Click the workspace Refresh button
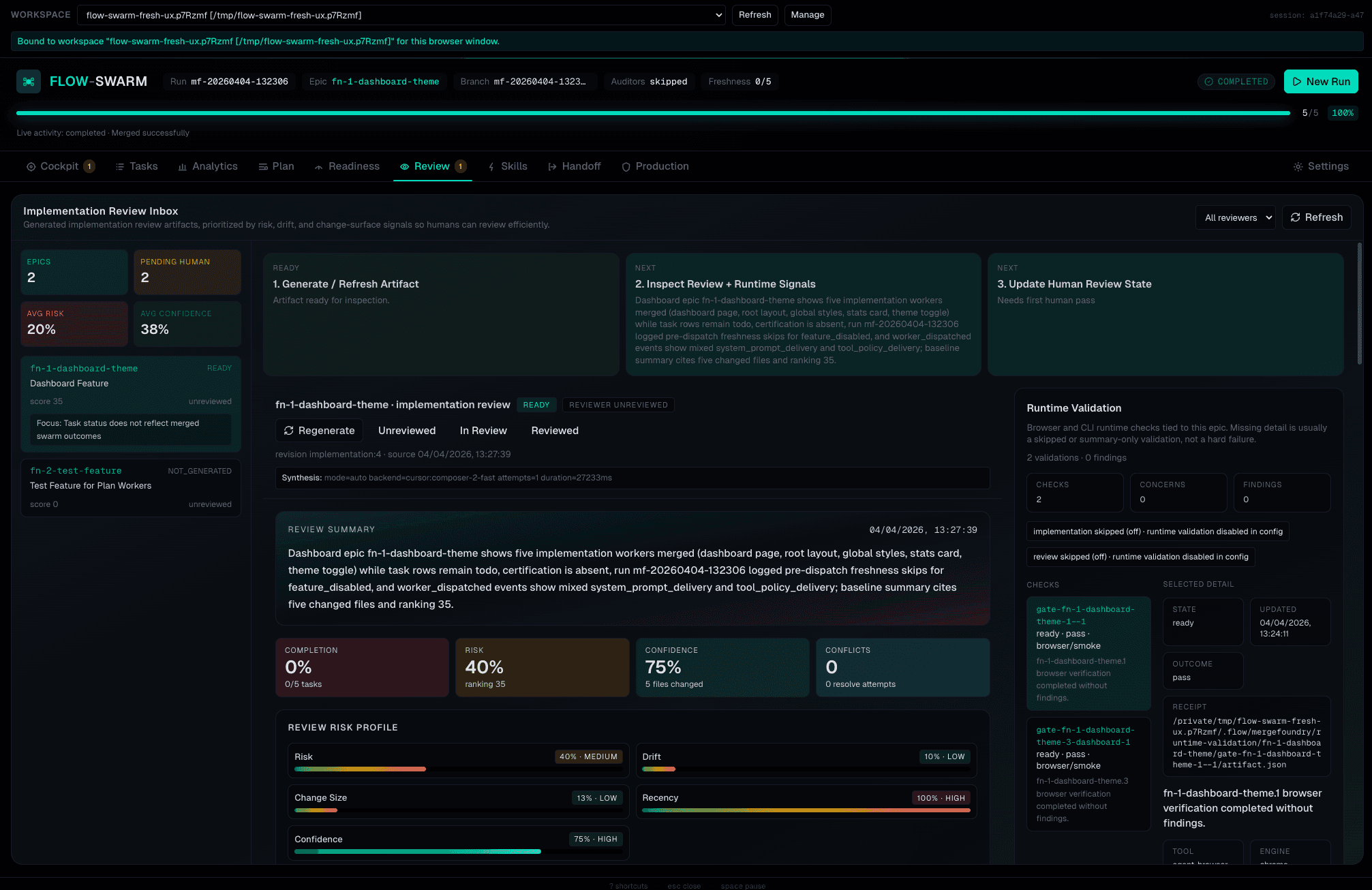 point(754,15)
